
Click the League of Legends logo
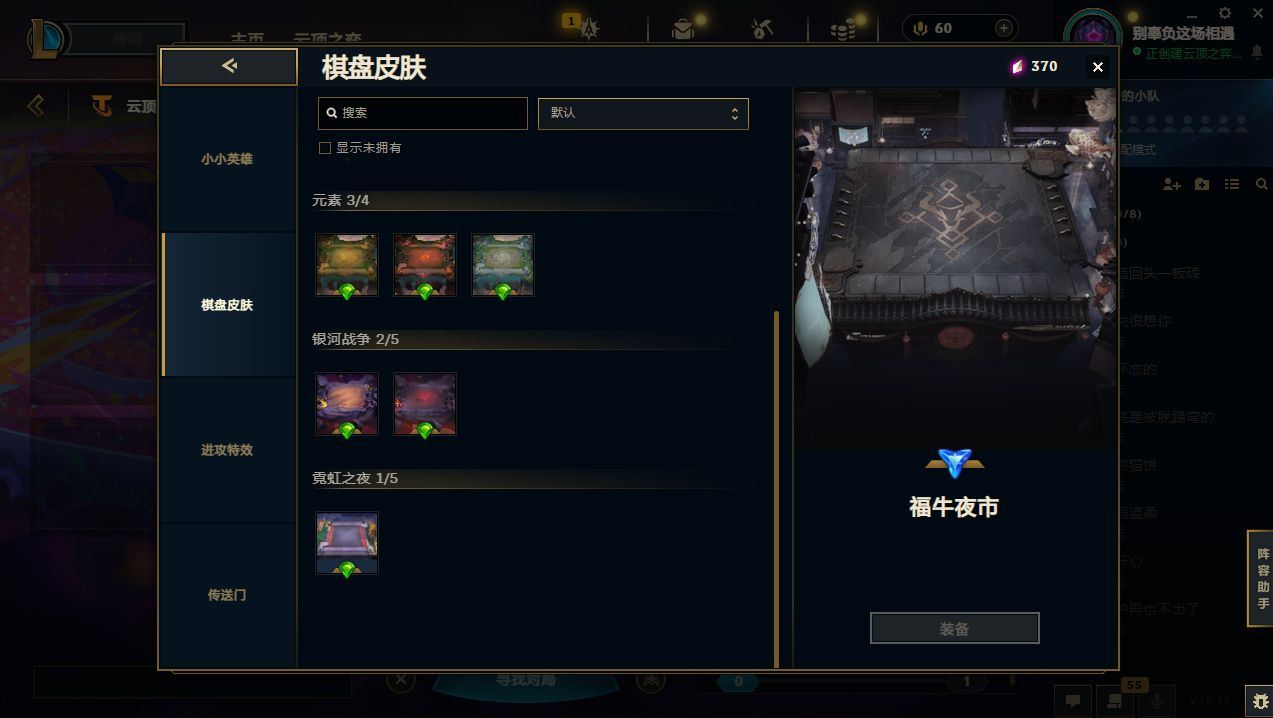coord(48,40)
